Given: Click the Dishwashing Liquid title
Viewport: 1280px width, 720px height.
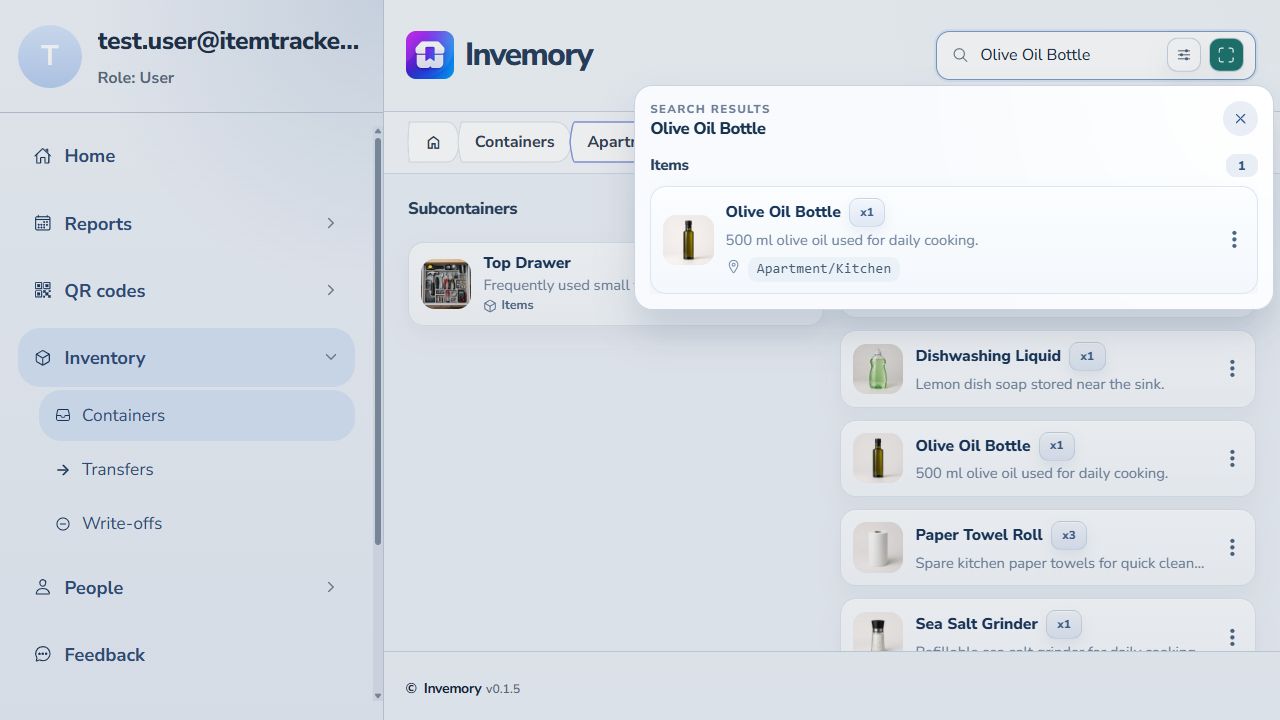Looking at the screenshot, I should click(x=988, y=356).
